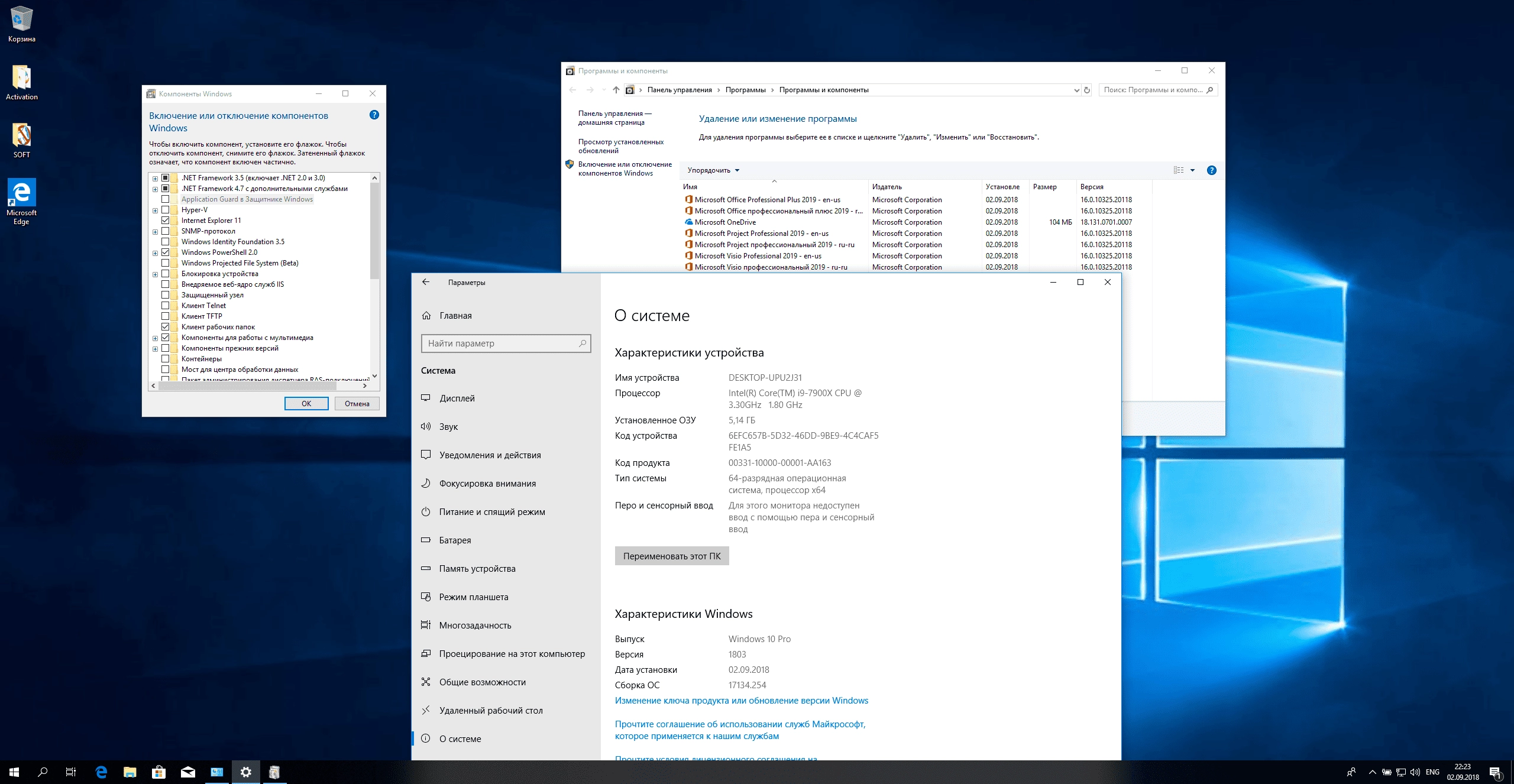Image resolution: width=1514 pixels, height=784 pixels.
Task: Show hidden tray icons chevron
Action: pos(1372,772)
